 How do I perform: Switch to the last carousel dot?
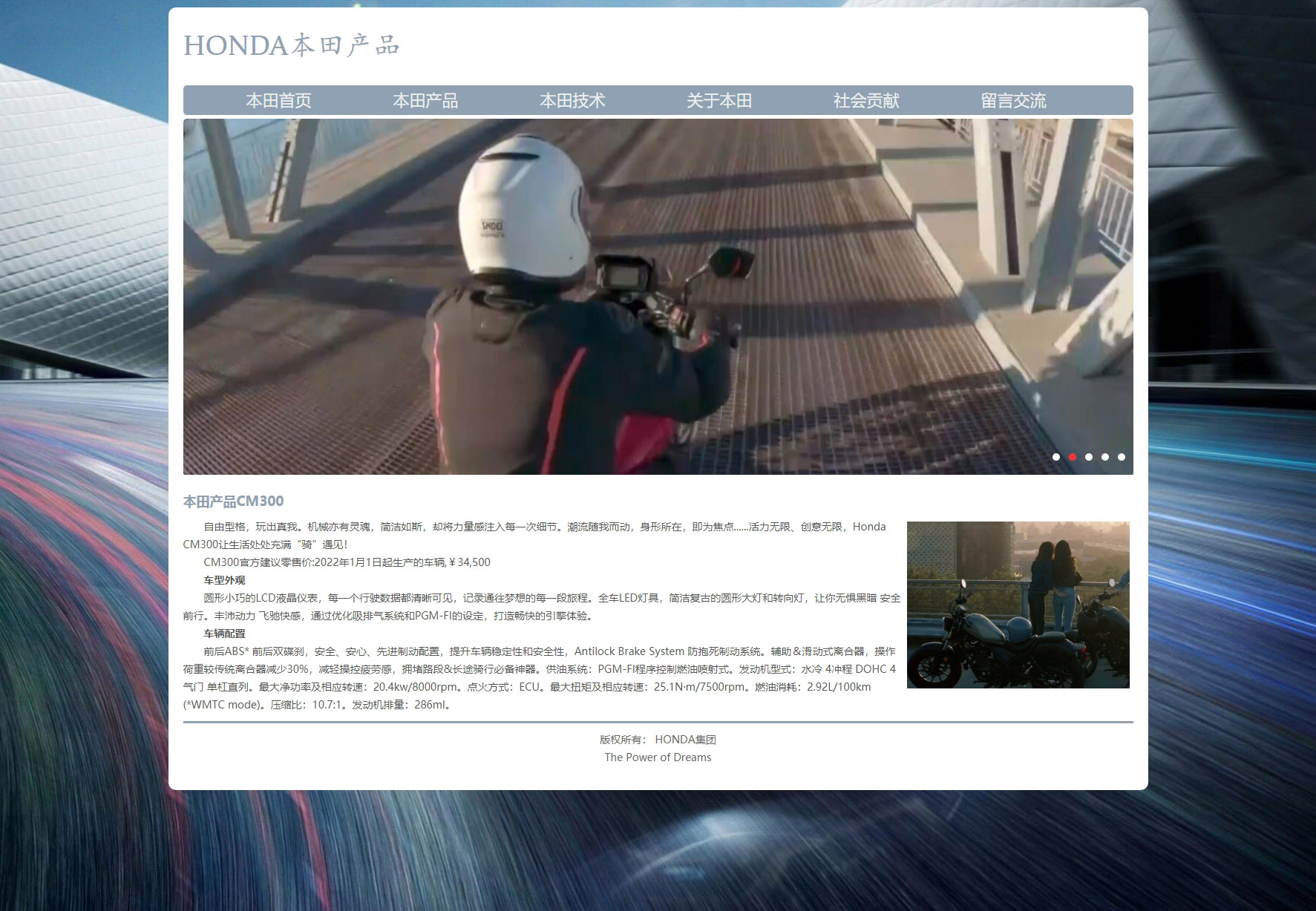(x=1122, y=457)
